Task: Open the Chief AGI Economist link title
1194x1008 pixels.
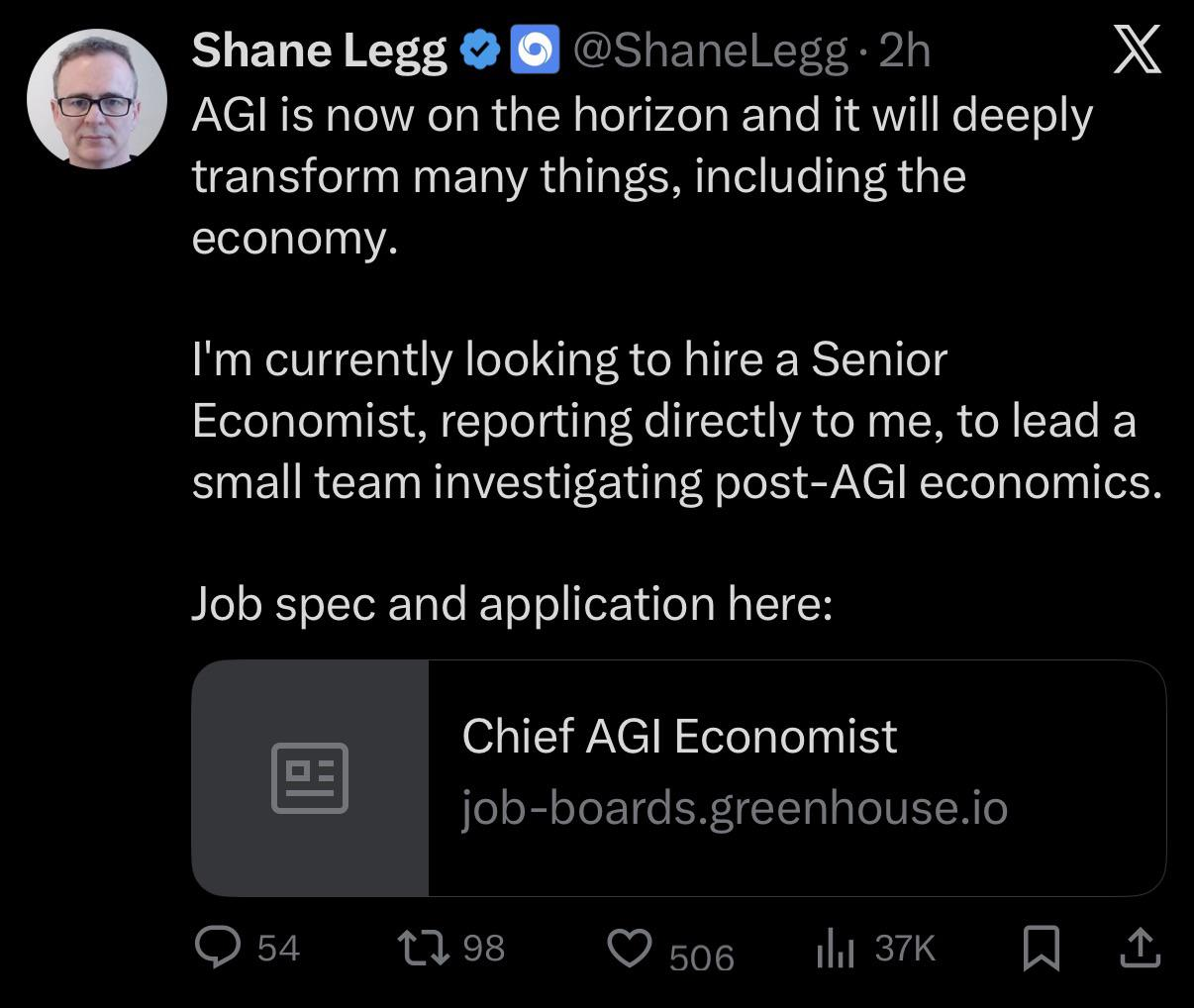Action: point(679,737)
